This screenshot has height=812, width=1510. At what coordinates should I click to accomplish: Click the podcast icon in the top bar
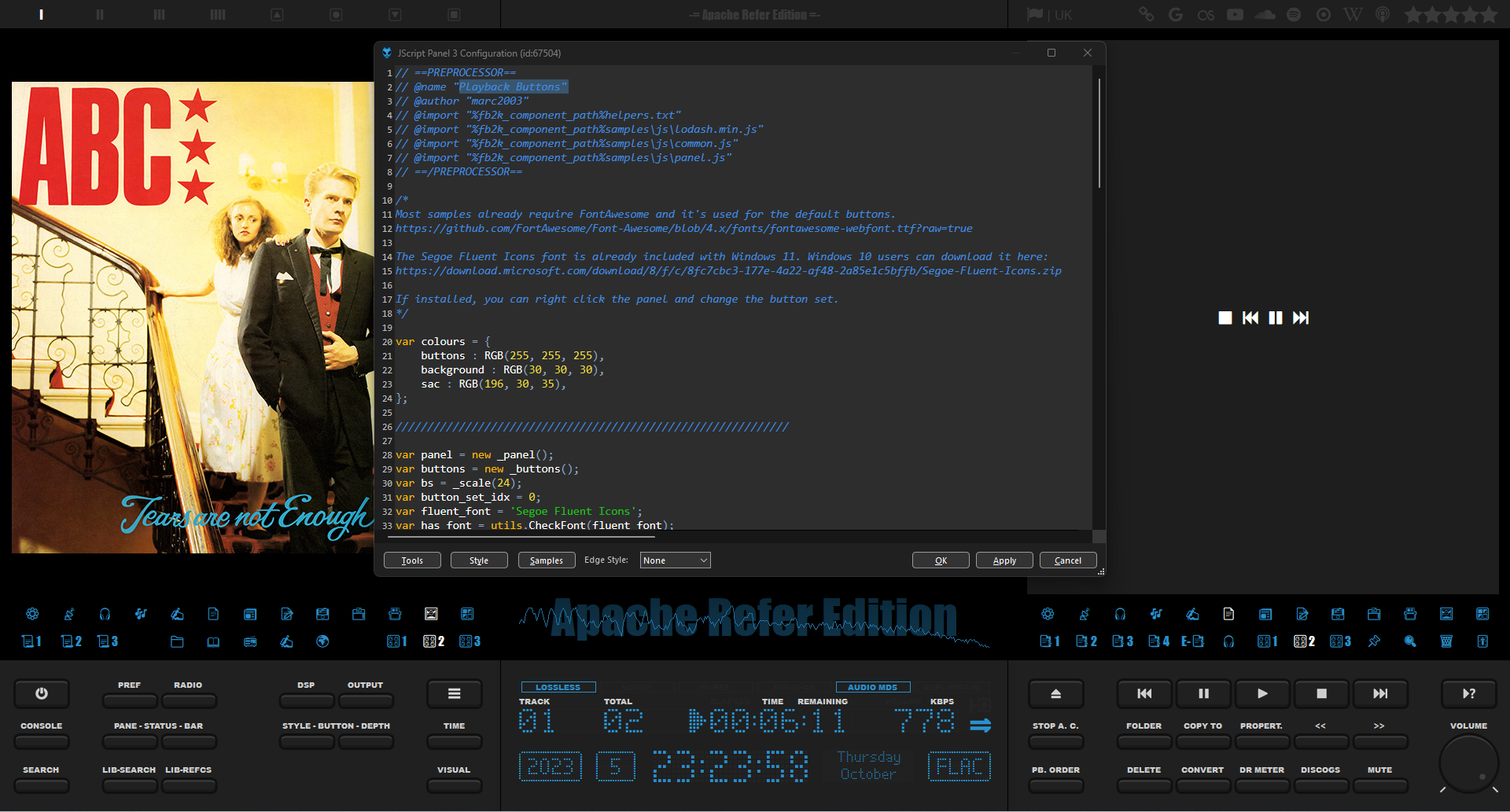1383,15
